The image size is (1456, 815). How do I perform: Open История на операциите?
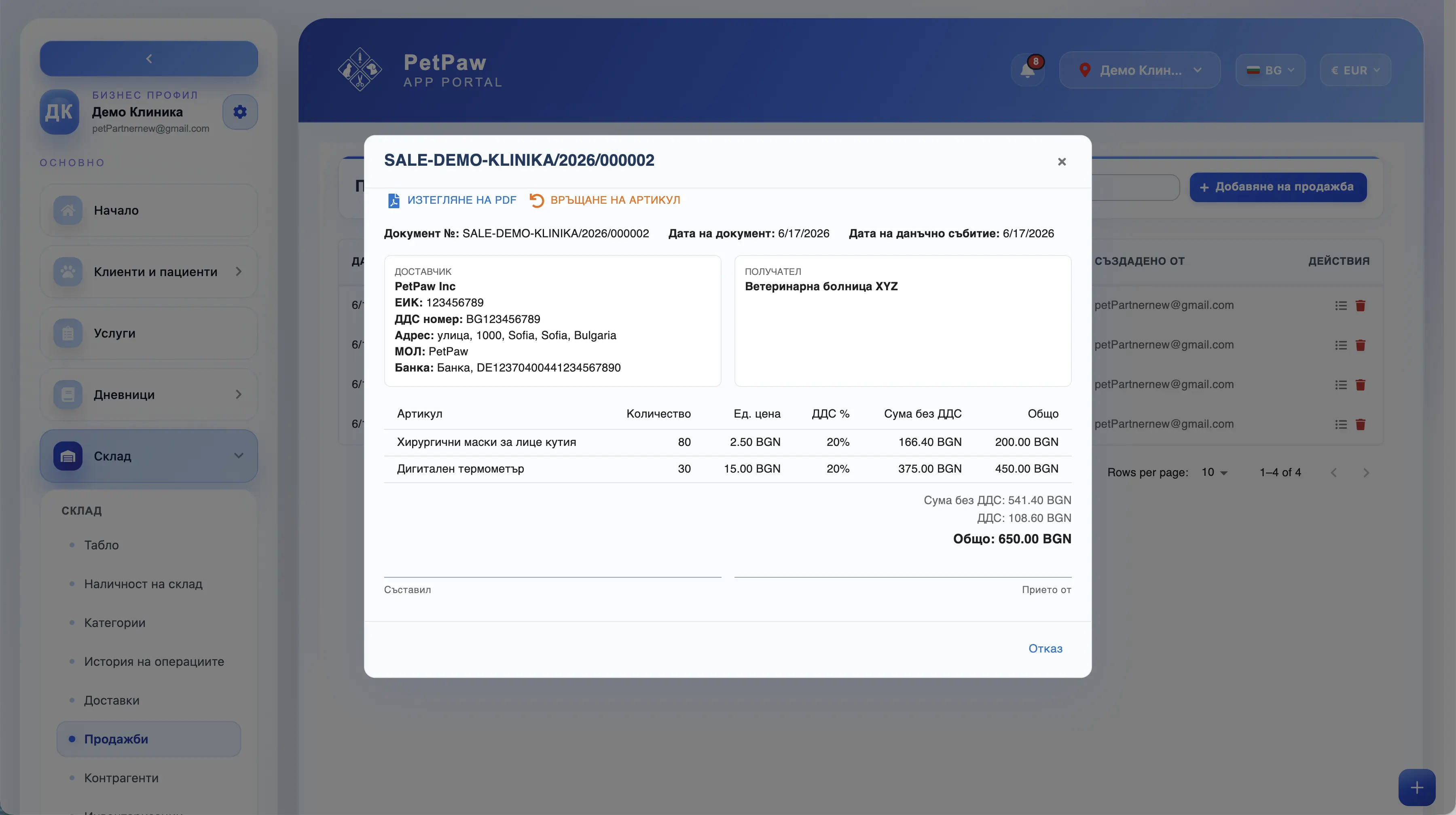(154, 661)
